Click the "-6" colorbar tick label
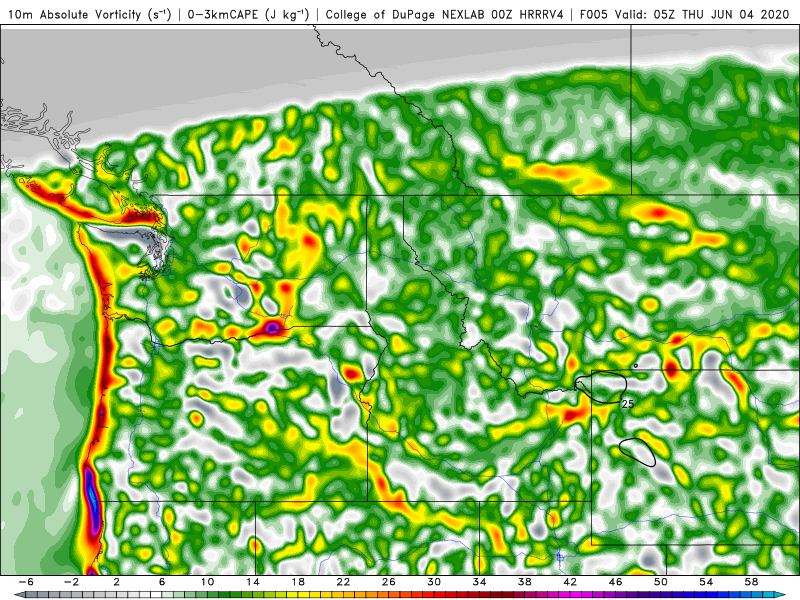 (26, 582)
